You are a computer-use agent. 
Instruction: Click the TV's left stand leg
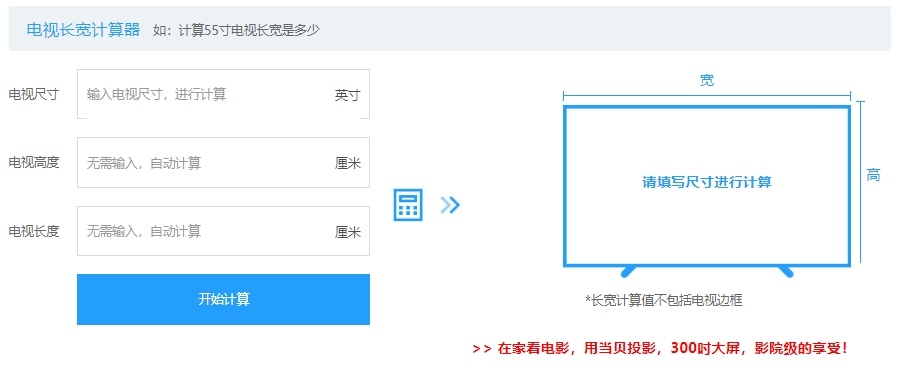[x=627, y=271]
